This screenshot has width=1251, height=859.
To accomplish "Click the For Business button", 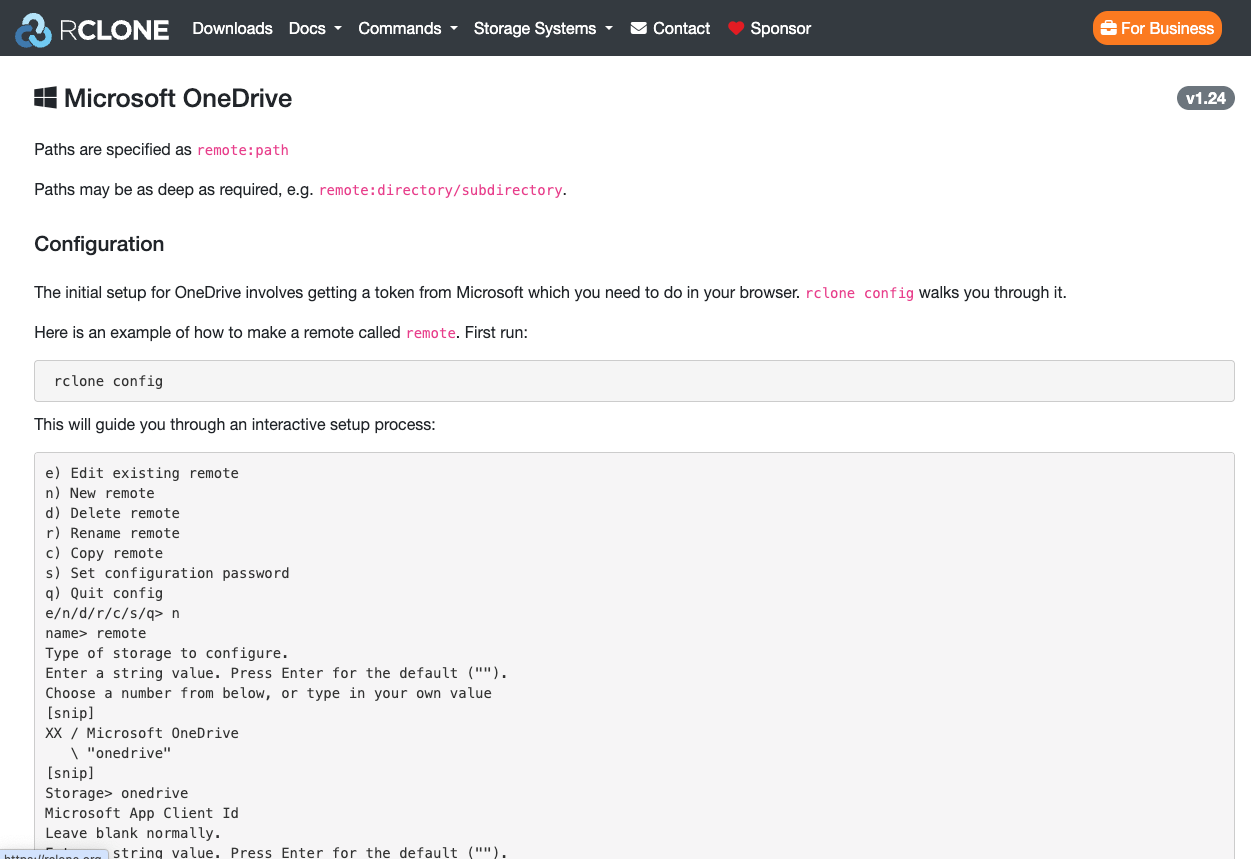I will [1157, 28].
